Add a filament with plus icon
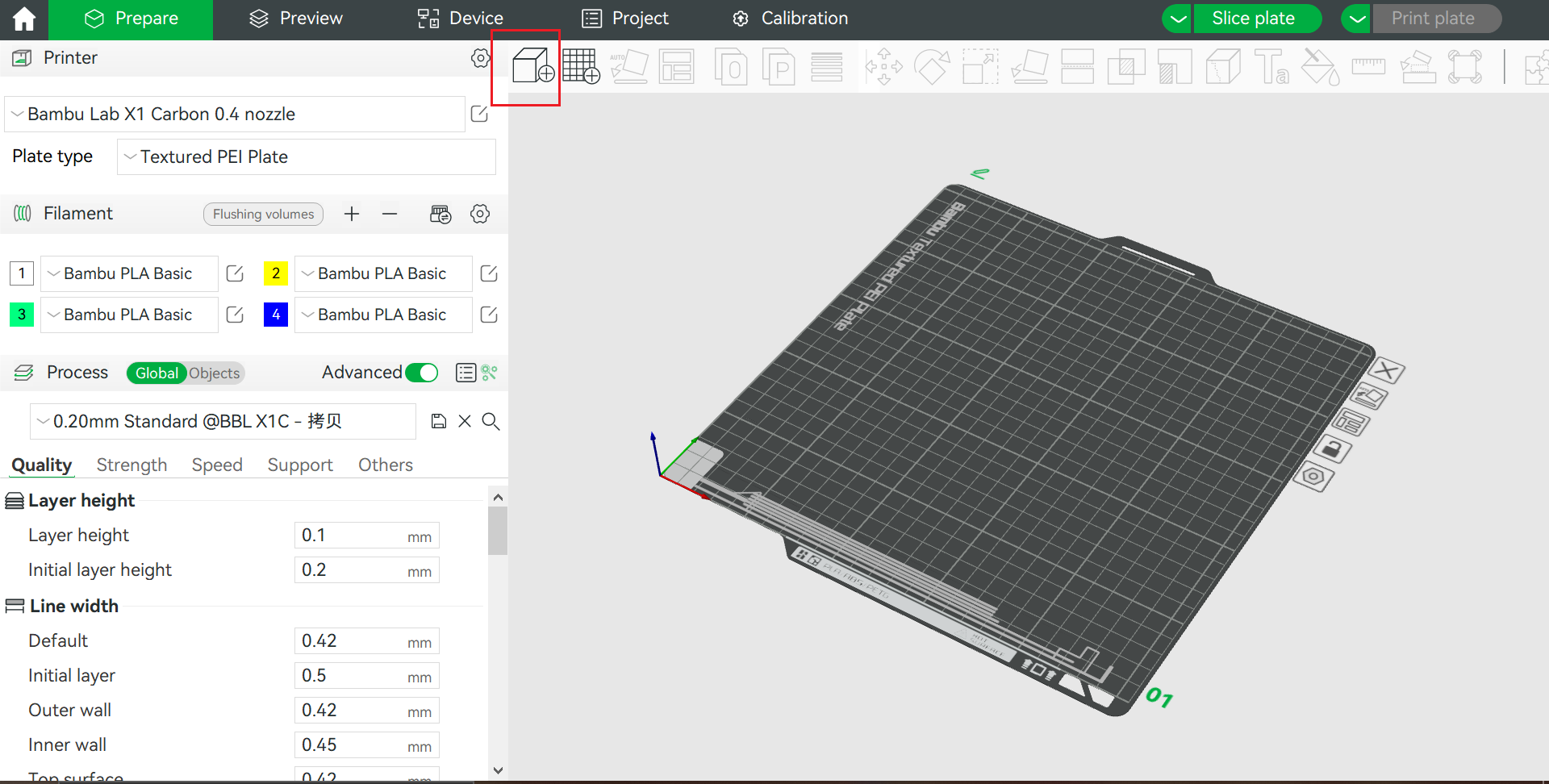1549x784 pixels. [352, 214]
